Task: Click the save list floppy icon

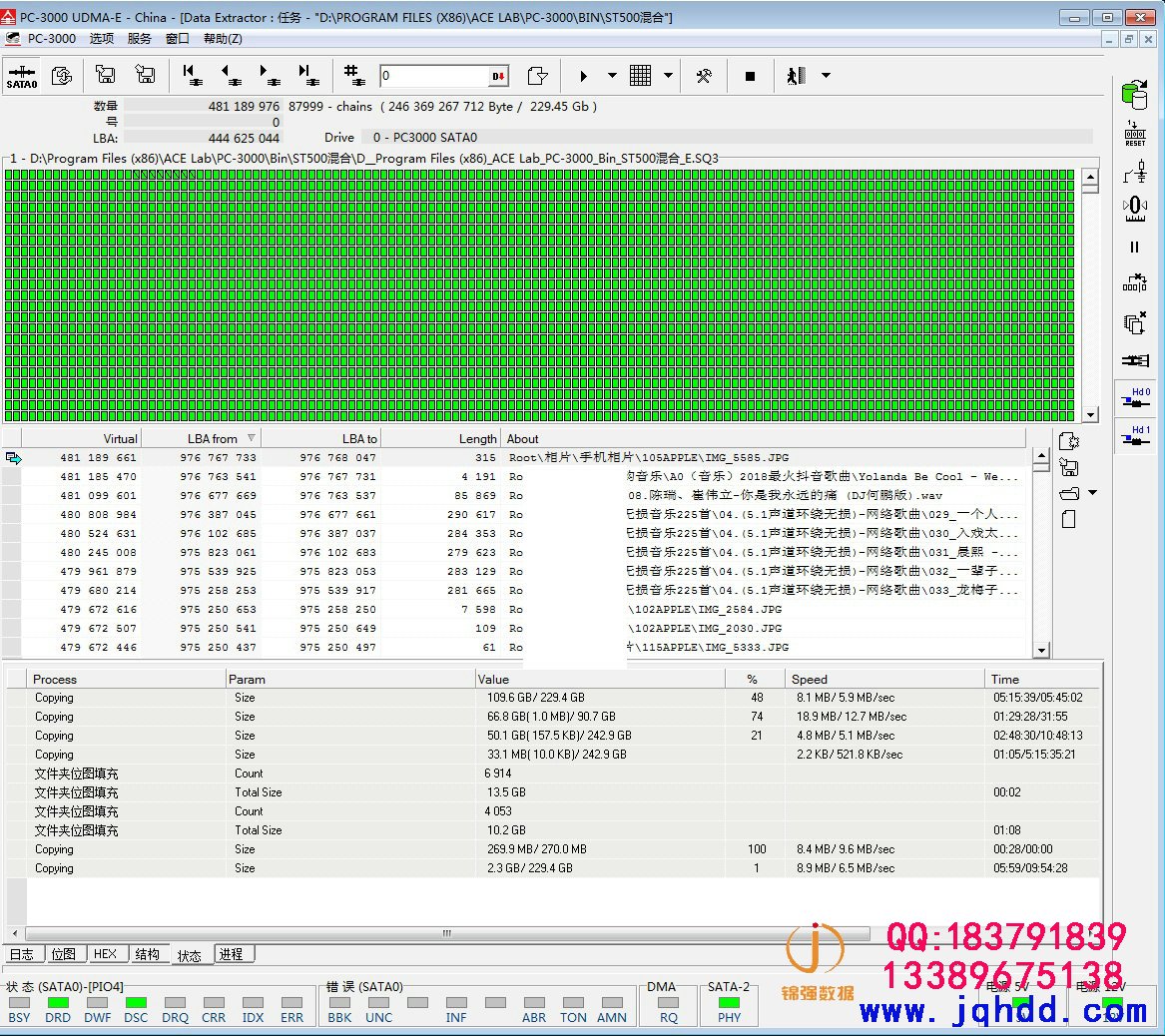Action: pos(1069,468)
